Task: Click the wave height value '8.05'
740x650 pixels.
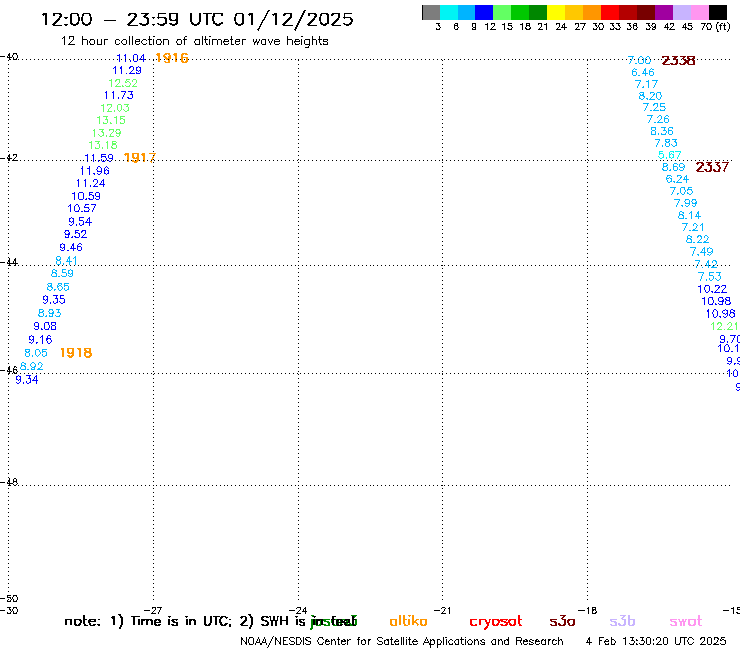Action: point(36,353)
